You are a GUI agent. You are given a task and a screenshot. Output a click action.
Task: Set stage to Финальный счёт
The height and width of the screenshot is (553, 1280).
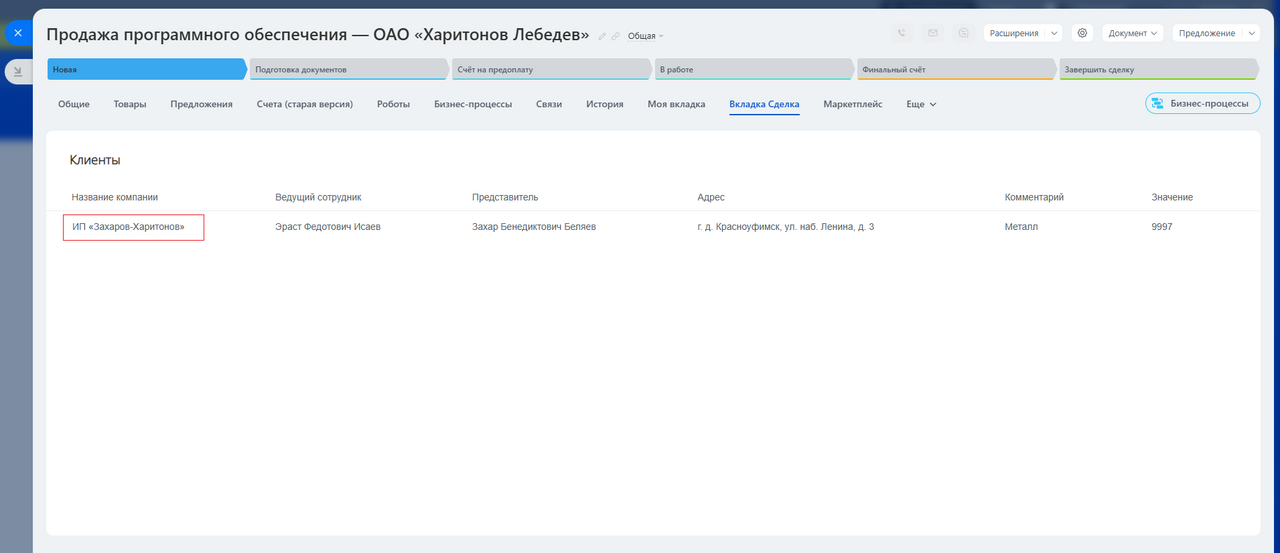point(957,69)
